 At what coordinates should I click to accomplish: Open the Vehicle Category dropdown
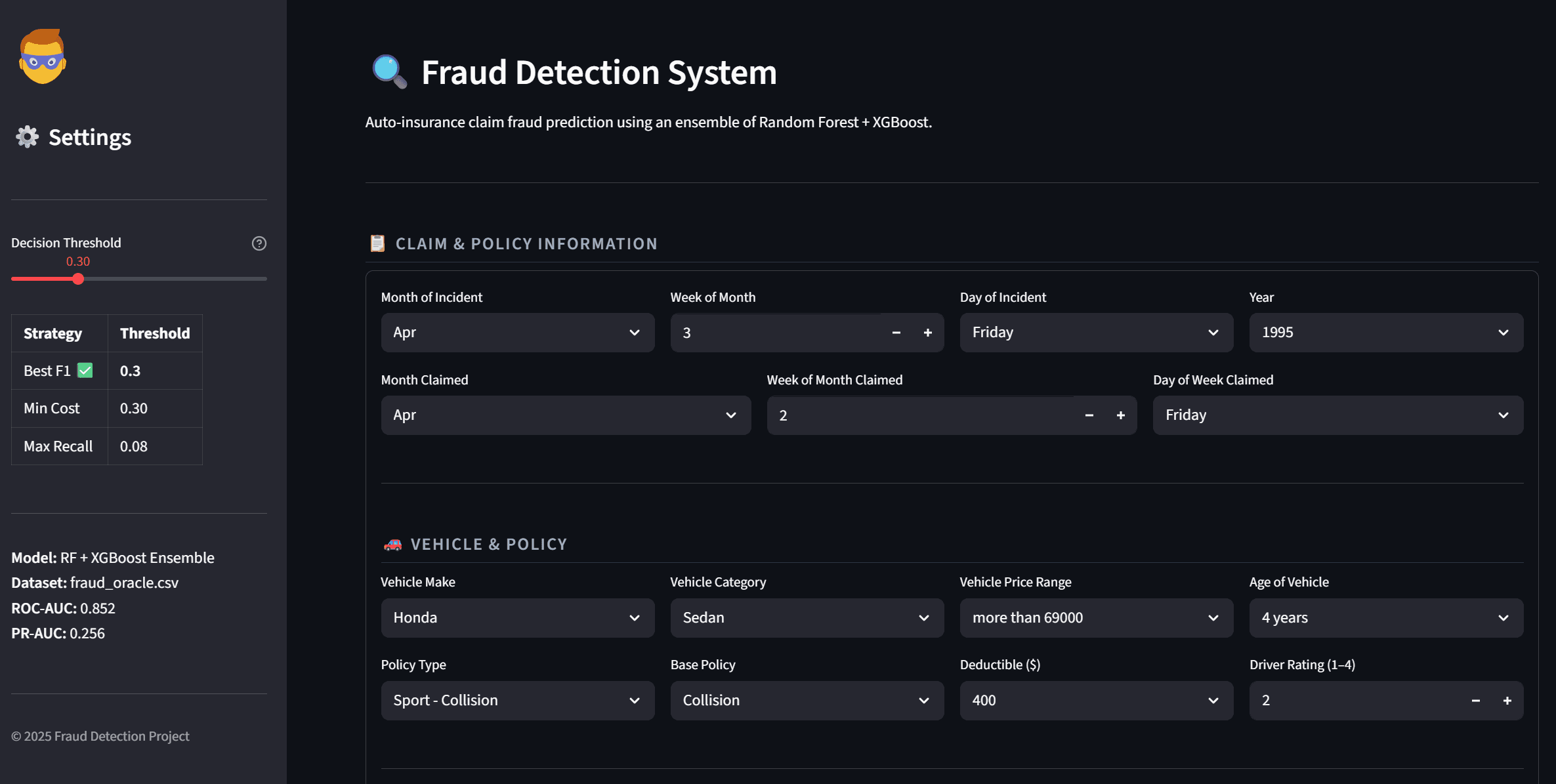pos(807,618)
